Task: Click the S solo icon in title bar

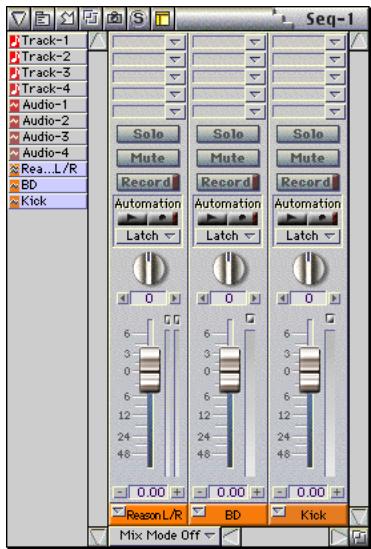Action: point(139,19)
